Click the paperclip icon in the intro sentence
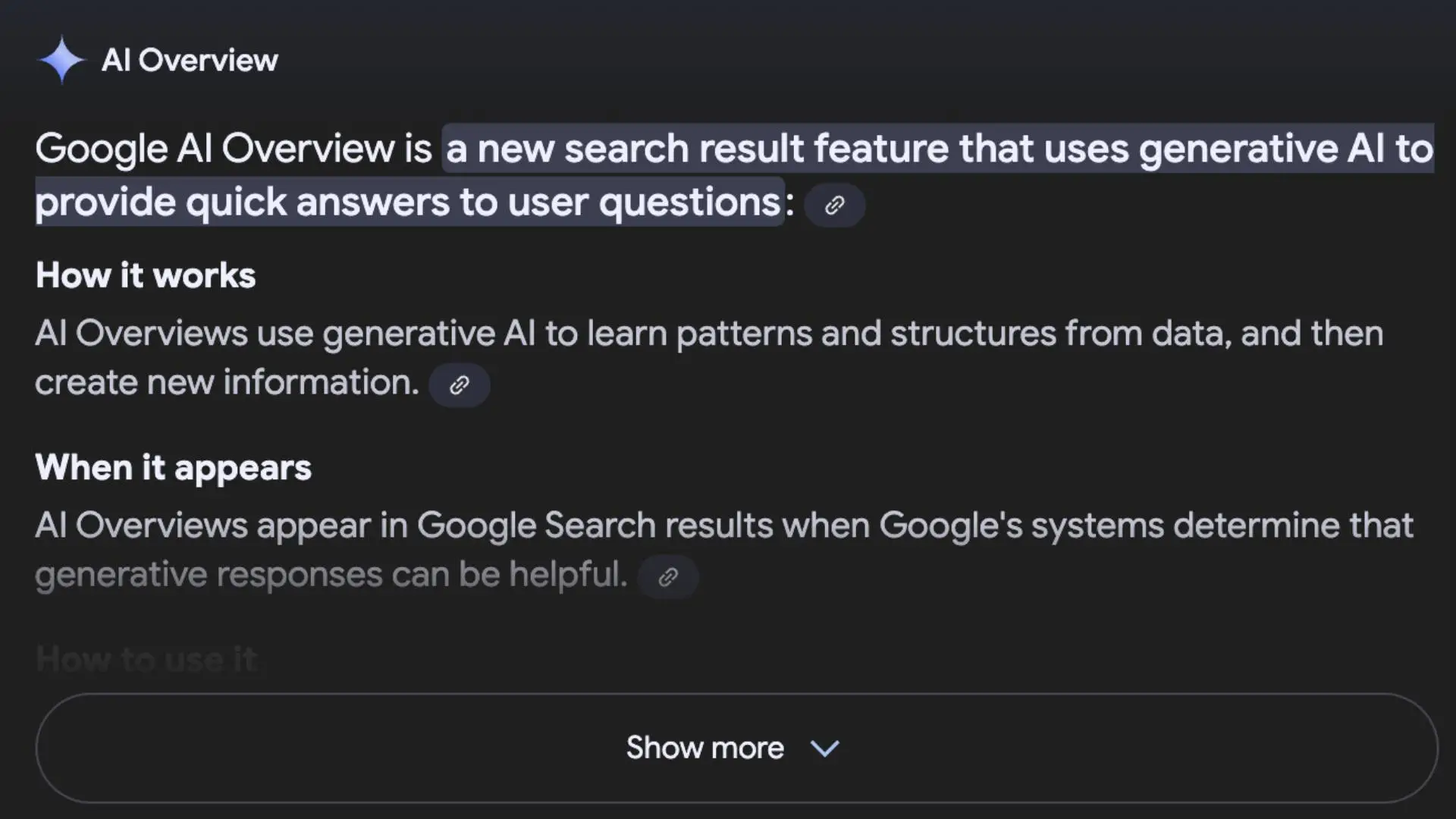The image size is (1456, 819). pos(833,205)
